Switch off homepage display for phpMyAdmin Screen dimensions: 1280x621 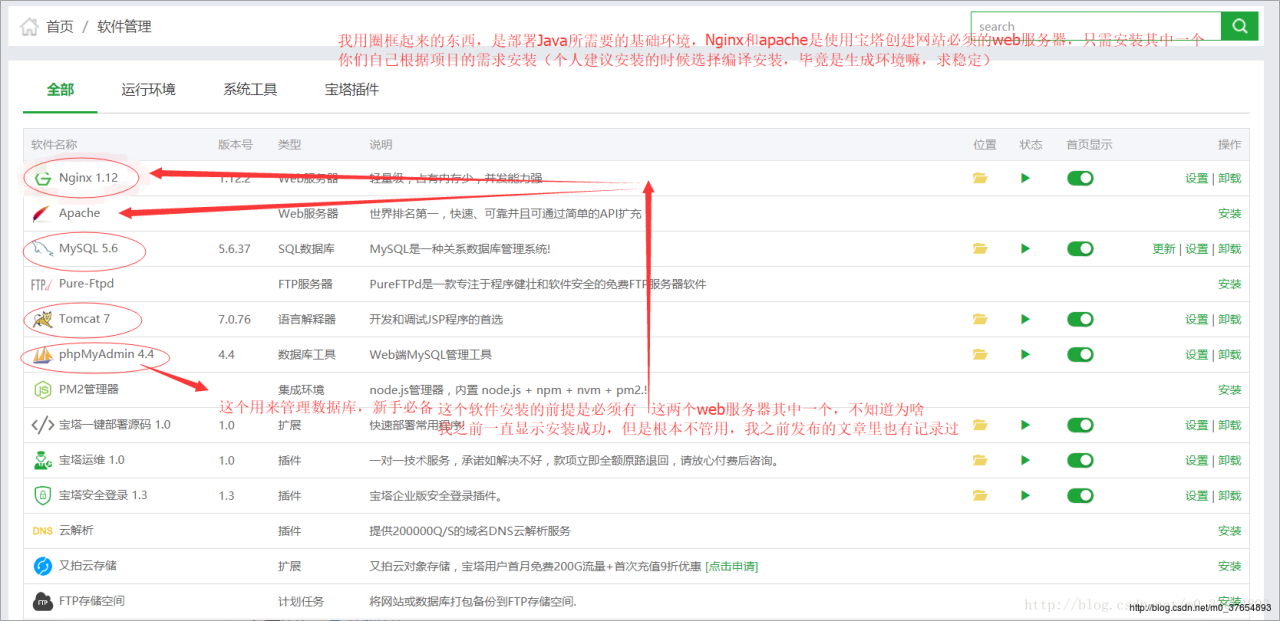[1080, 354]
